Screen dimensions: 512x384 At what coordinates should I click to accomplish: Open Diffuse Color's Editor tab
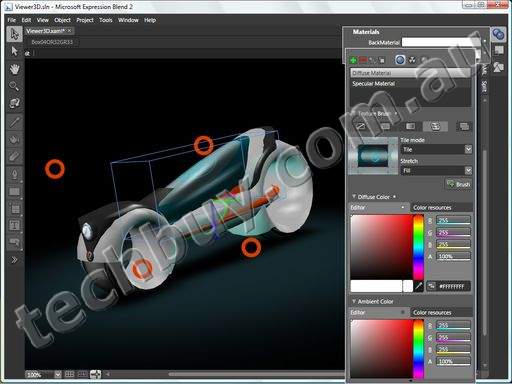coord(378,207)
